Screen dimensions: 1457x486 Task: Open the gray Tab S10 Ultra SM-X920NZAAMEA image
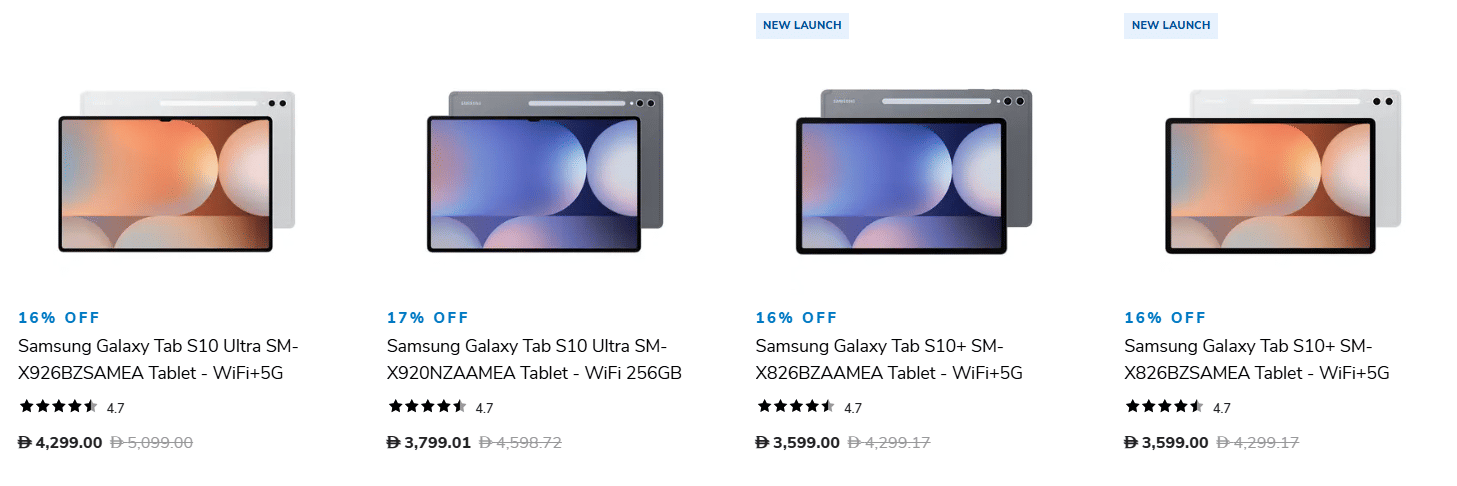pyautogui.click(x=544, y=170)
